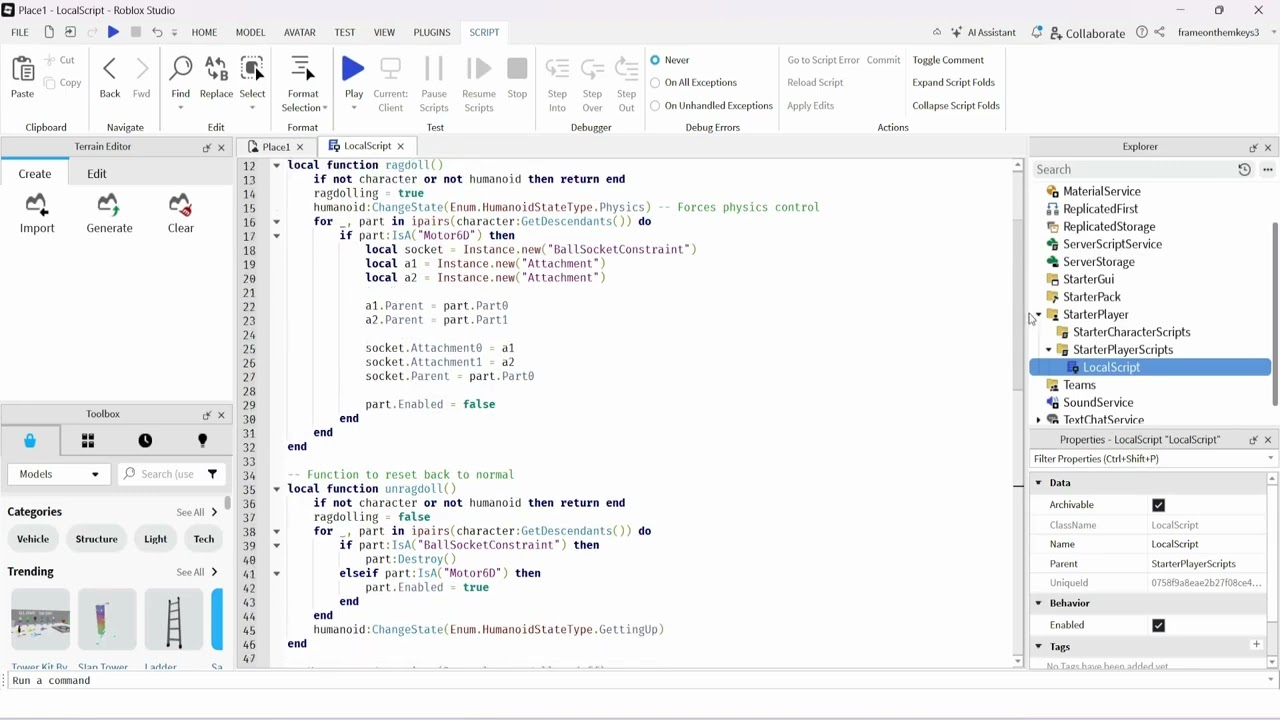Click the Select tool icon
This screenshot has width=1280, height=720.
pyautogui.click(x=252, y=69)
